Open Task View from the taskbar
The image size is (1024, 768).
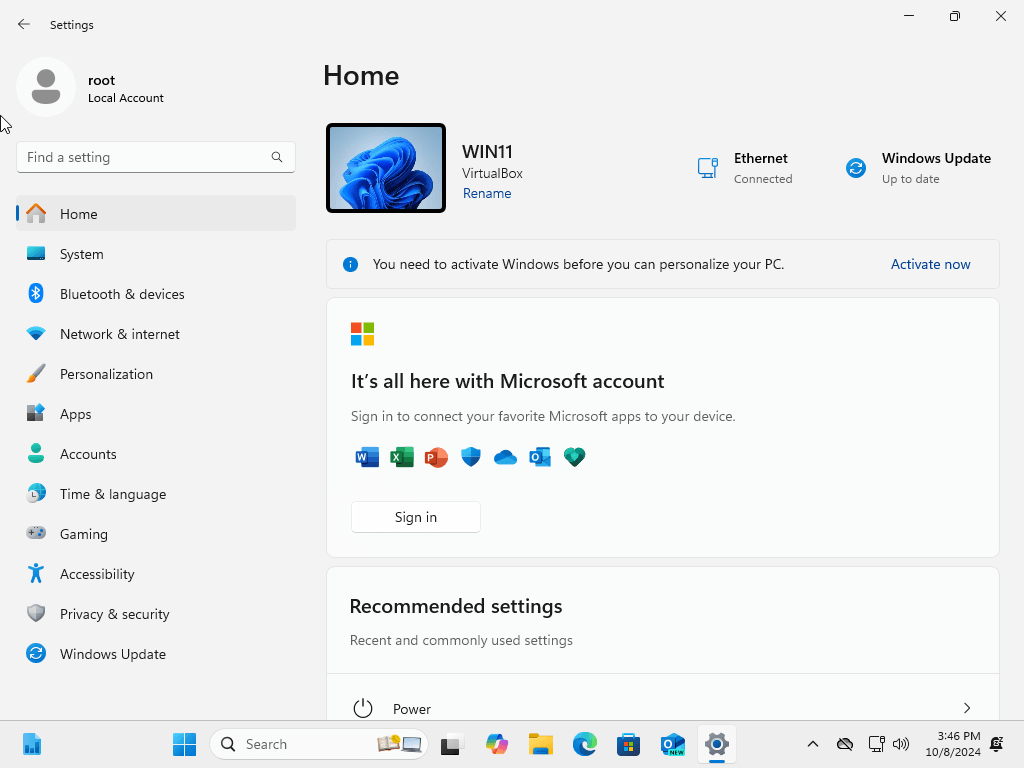coord(452,744)
